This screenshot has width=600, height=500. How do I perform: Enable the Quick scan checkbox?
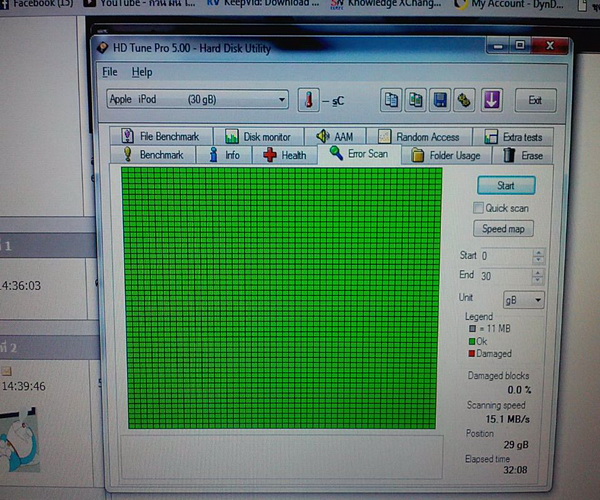tap(479, 208)
